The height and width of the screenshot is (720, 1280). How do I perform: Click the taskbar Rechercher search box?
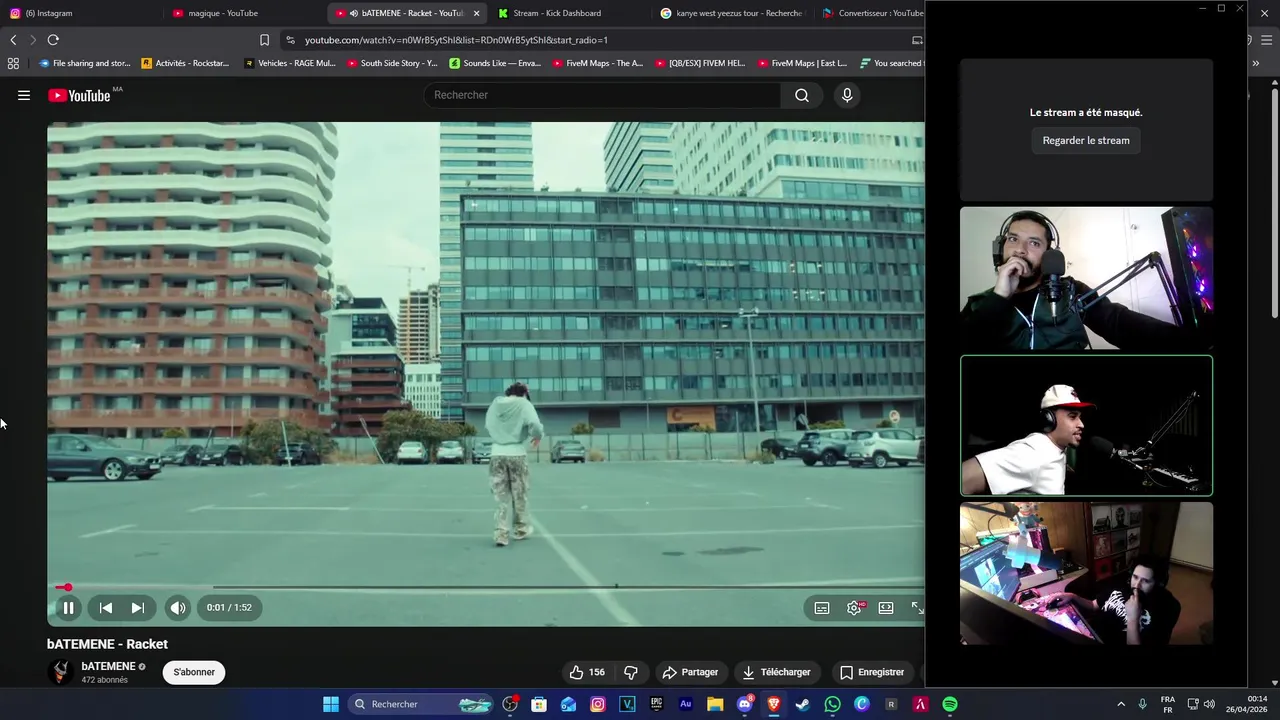(423, 704)
